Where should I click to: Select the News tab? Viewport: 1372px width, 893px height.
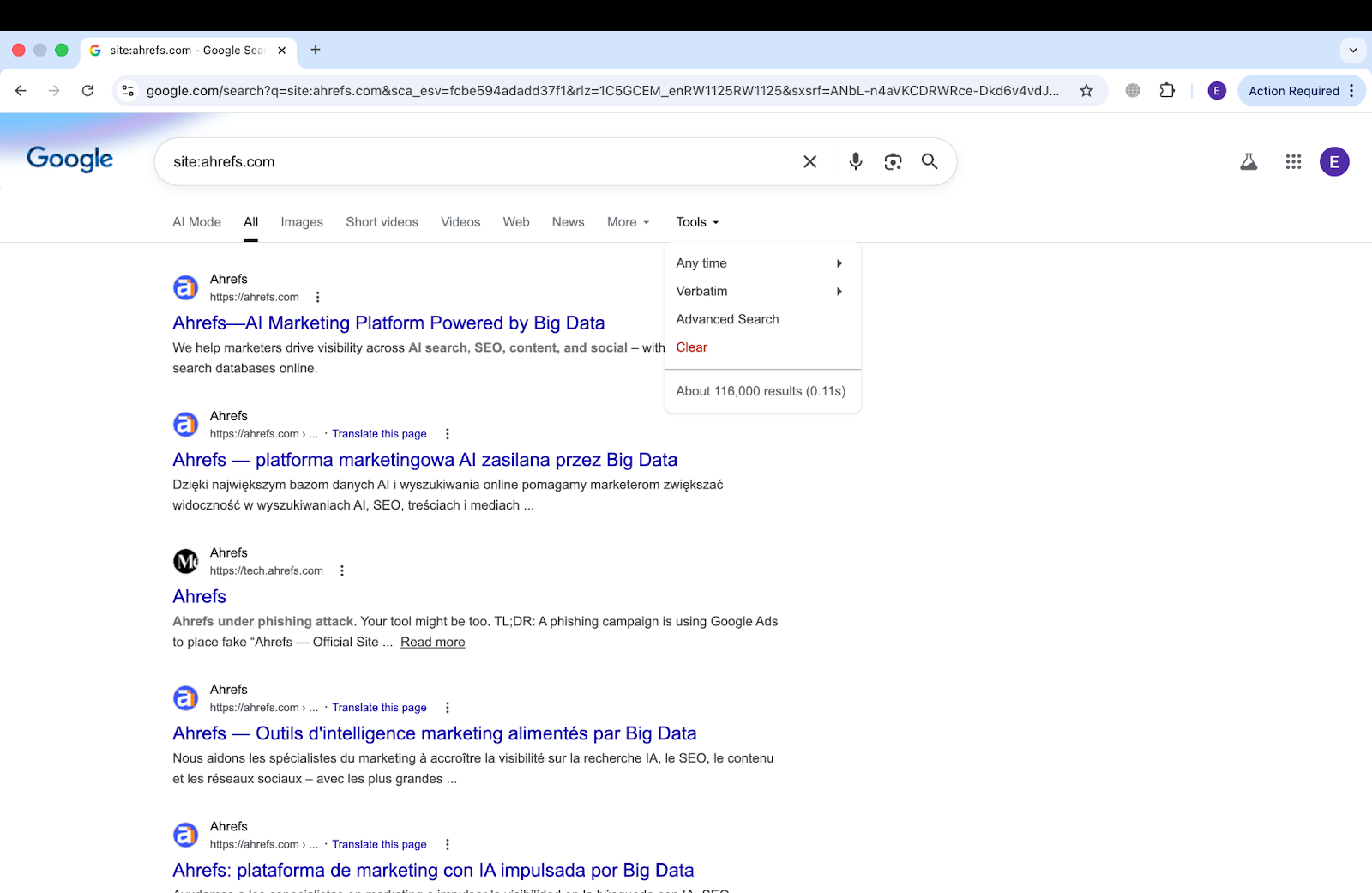568,222
